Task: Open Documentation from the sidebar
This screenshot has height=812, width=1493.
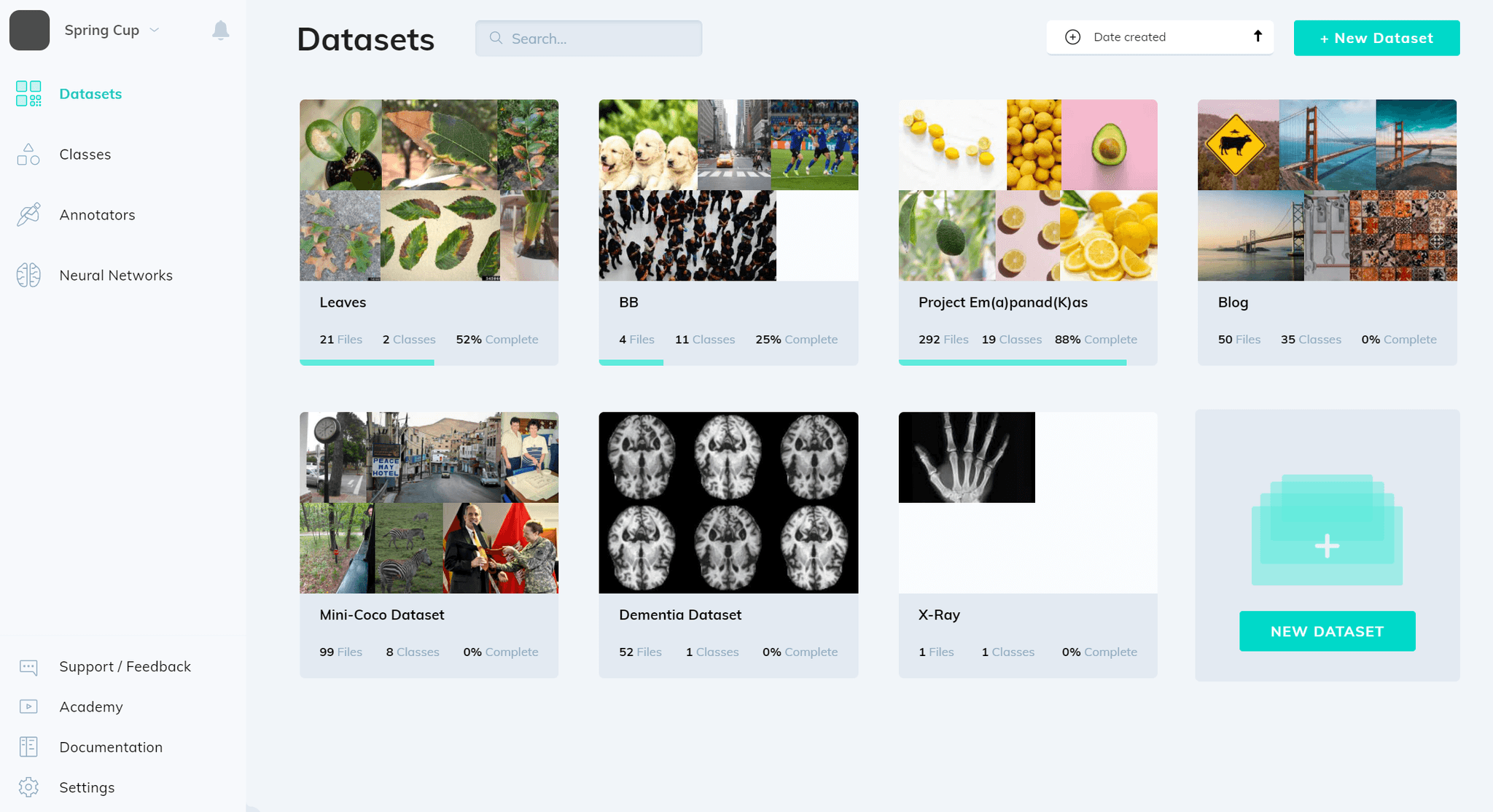Action: pyautogui.click(x=110, y=746)
